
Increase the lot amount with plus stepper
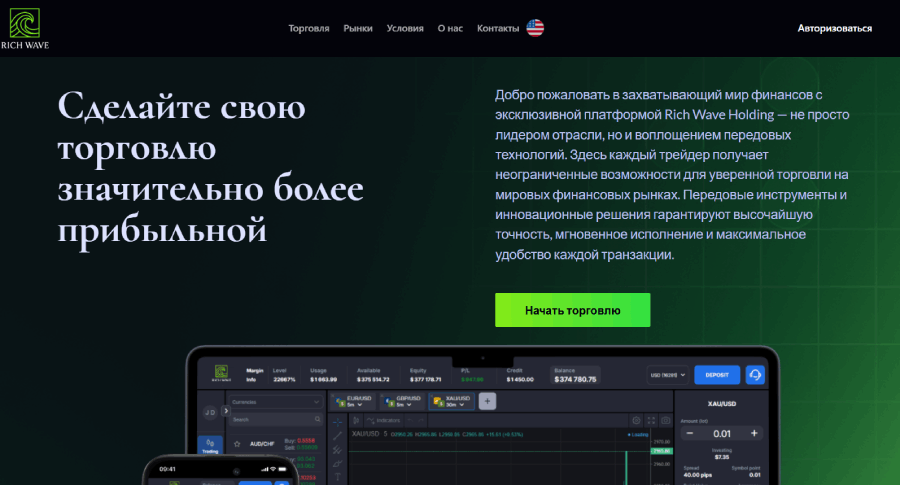754,433
